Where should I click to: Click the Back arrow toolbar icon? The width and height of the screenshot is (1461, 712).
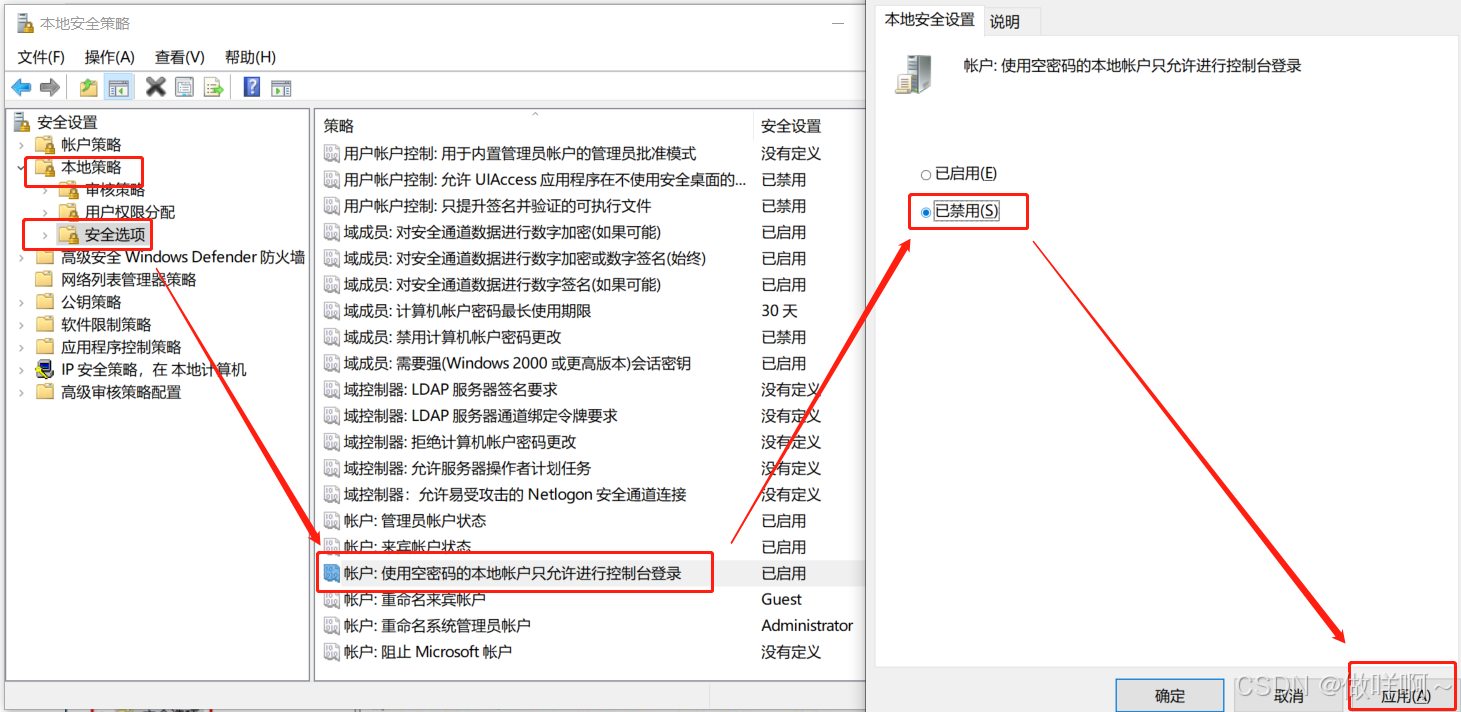pos(21,88)
